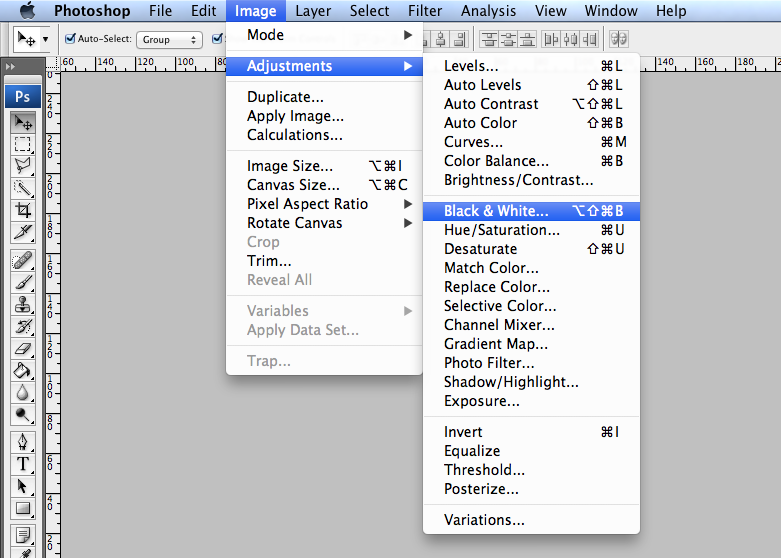
Task: Select the Crop tool
Action: click(23, 210)
